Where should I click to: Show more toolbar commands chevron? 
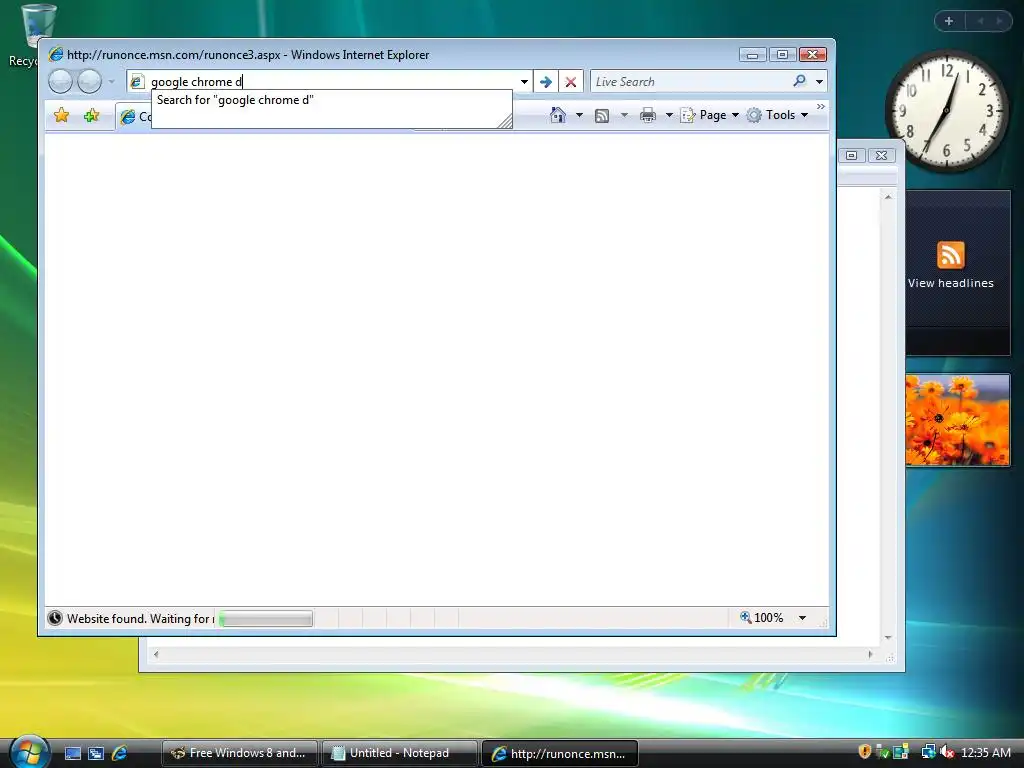820,106
